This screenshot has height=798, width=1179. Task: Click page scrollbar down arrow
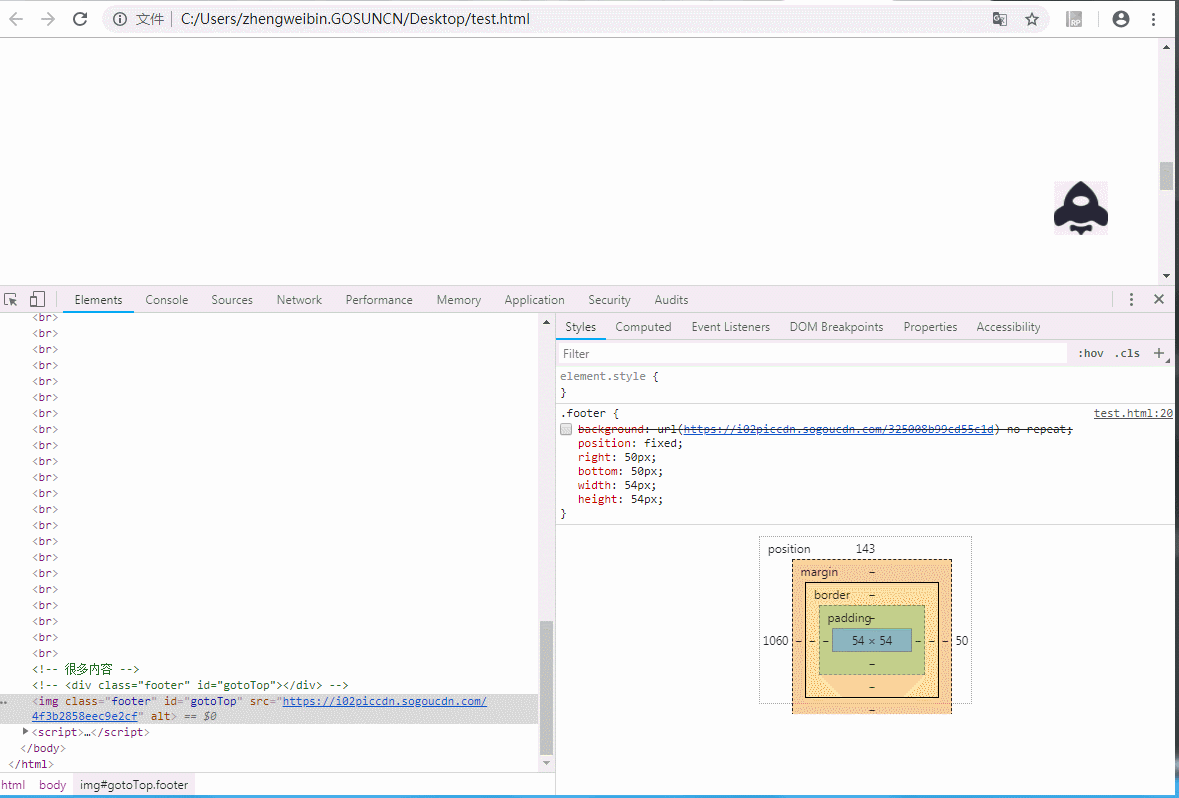pos(1166,276)
